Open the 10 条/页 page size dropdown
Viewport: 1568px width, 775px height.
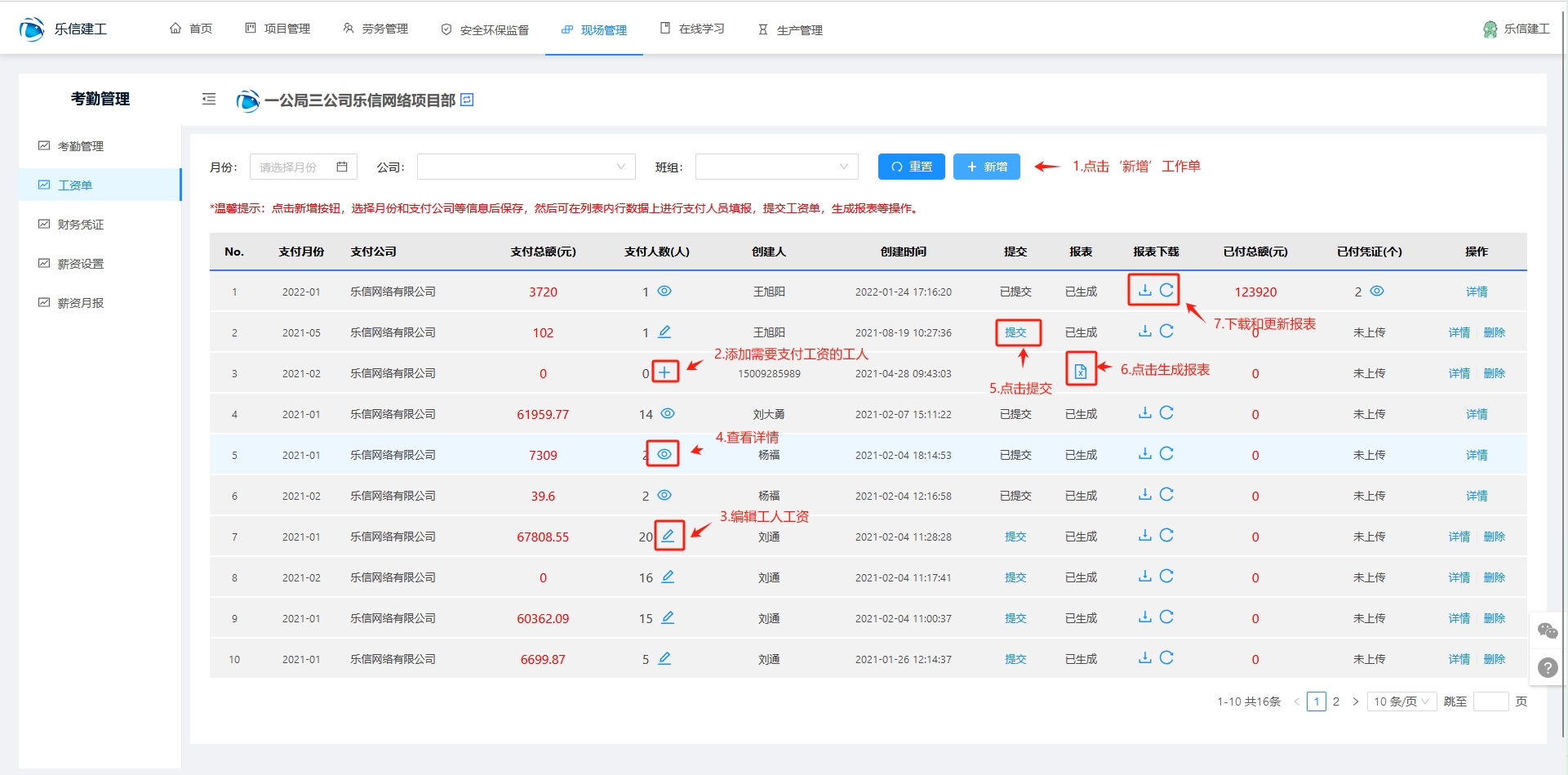[x=1401, y=702]
